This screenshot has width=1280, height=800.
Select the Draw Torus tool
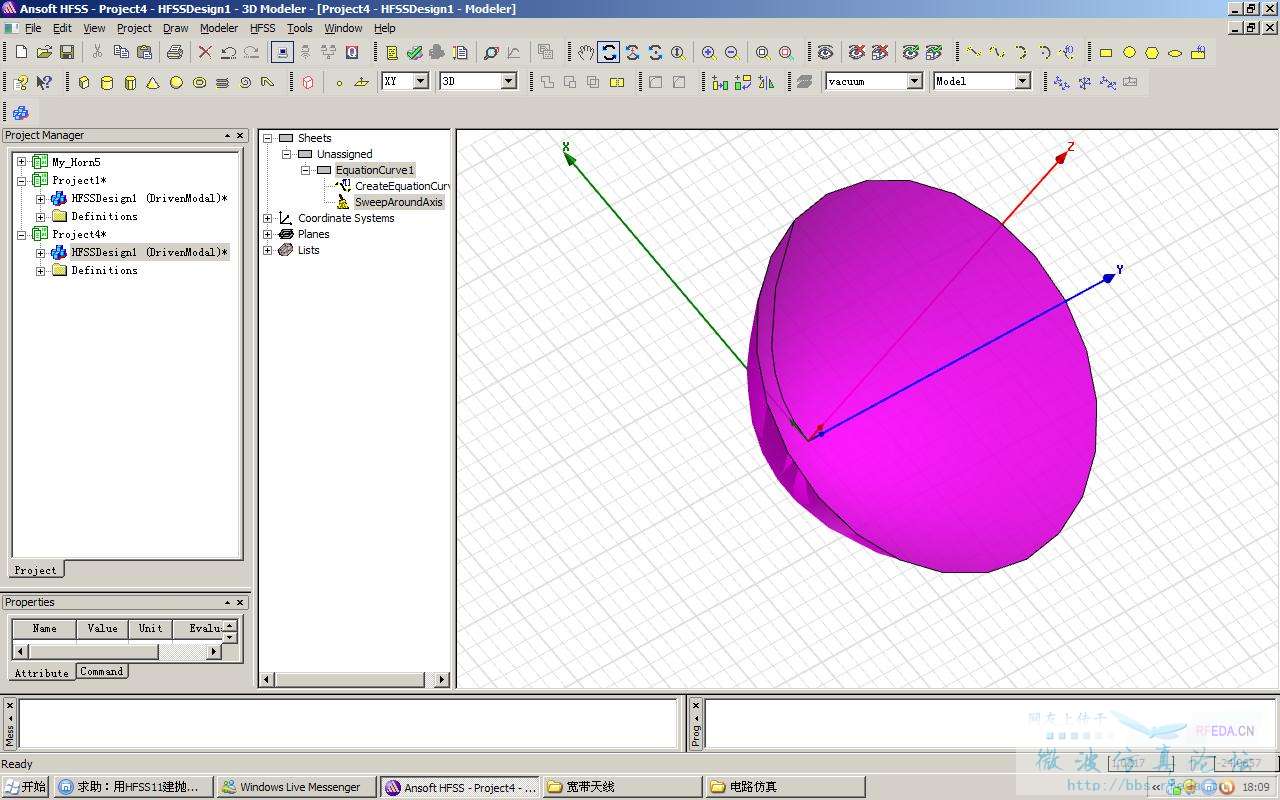click(199, 82)
